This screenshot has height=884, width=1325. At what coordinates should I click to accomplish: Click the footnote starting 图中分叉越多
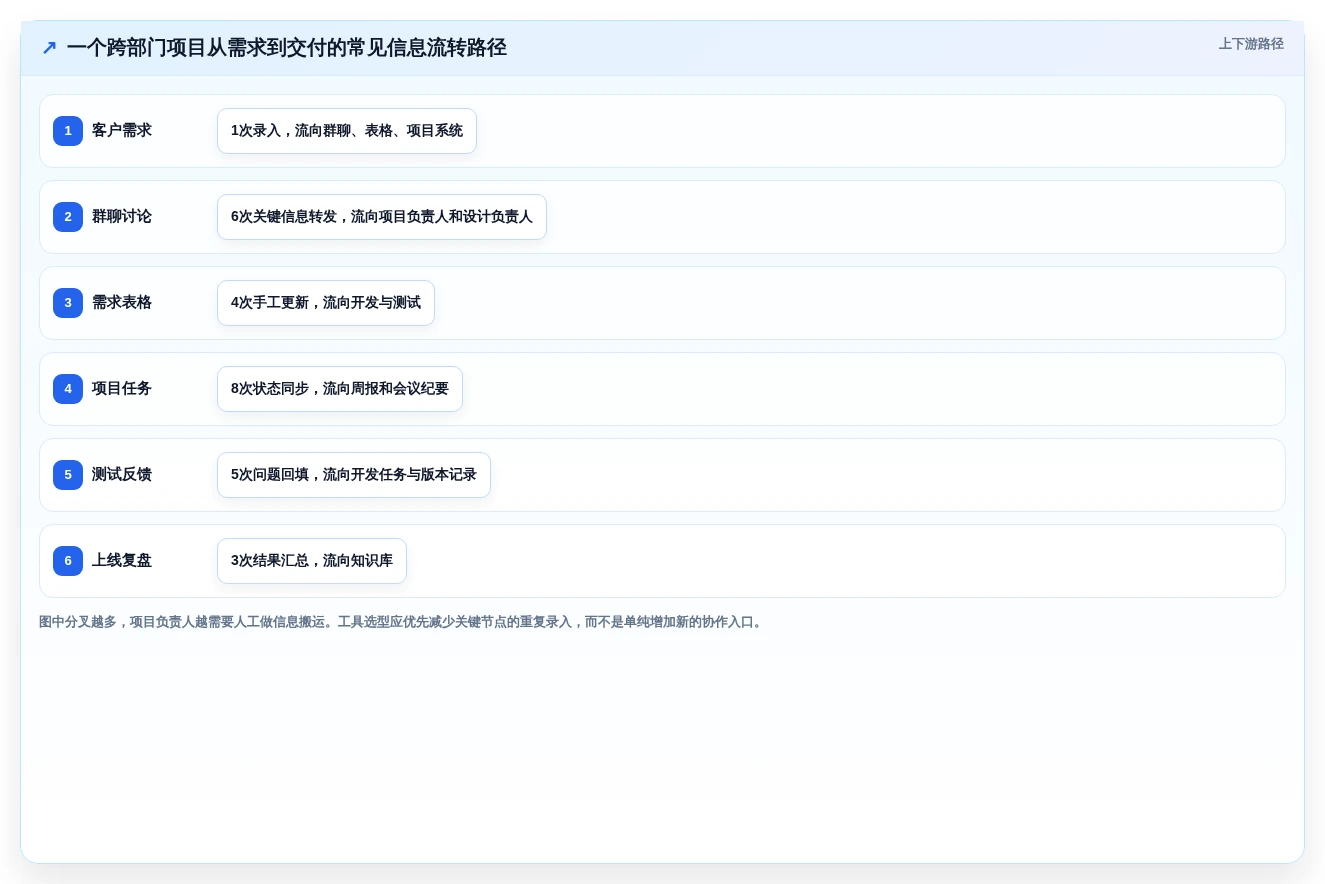(x=403, y=622)
